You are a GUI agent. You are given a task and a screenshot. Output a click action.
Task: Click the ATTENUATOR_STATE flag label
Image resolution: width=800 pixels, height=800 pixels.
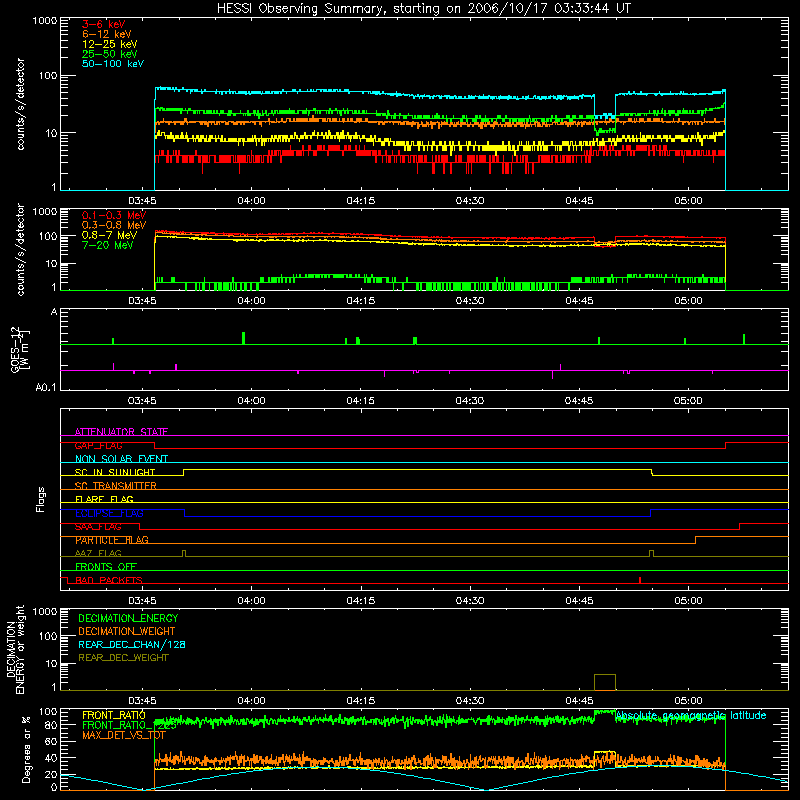121,432
